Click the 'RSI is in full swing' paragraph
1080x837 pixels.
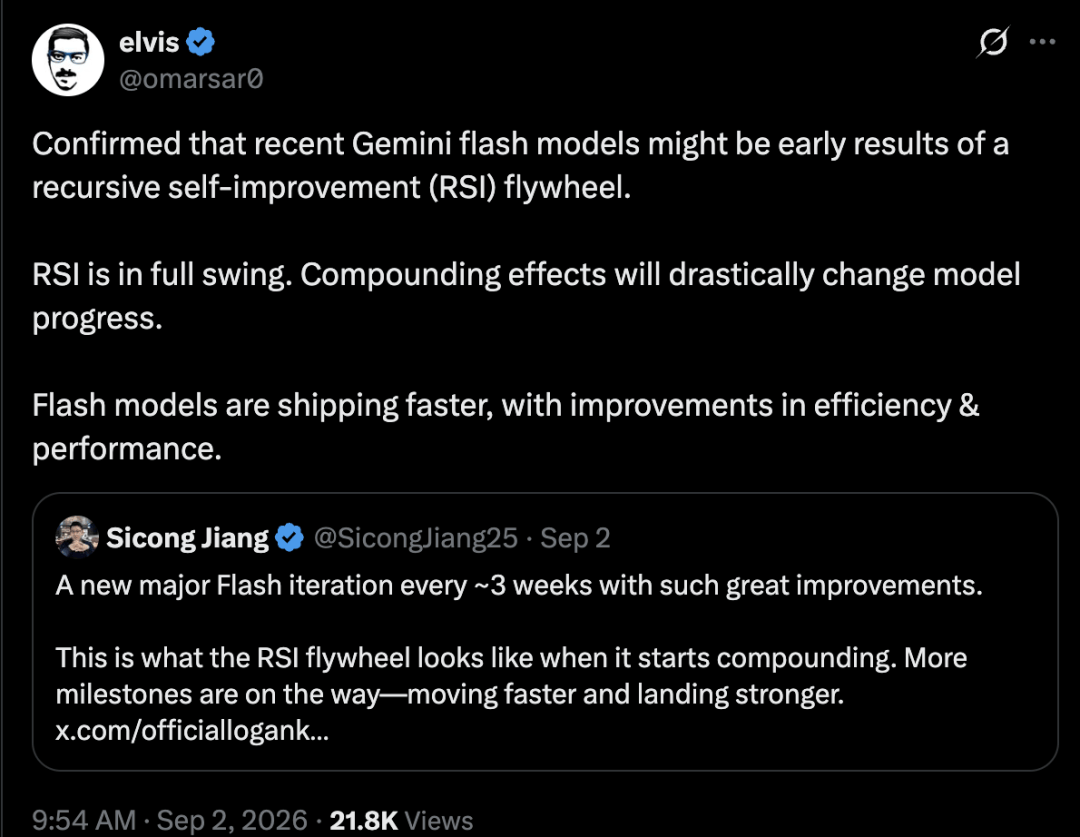[x=526, y=296]
